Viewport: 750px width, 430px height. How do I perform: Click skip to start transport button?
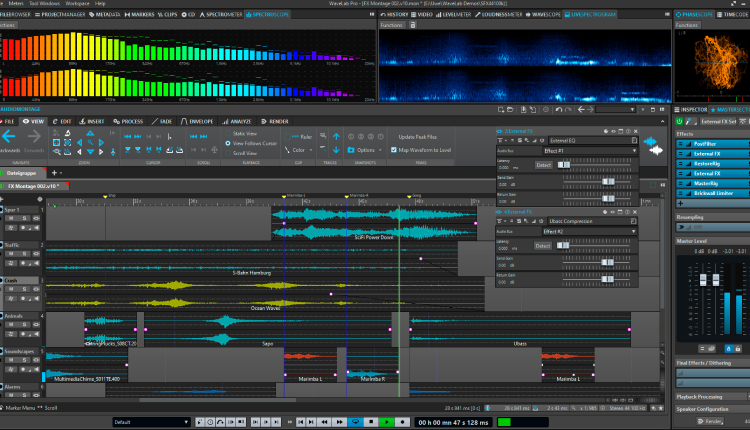coord(300,422)
